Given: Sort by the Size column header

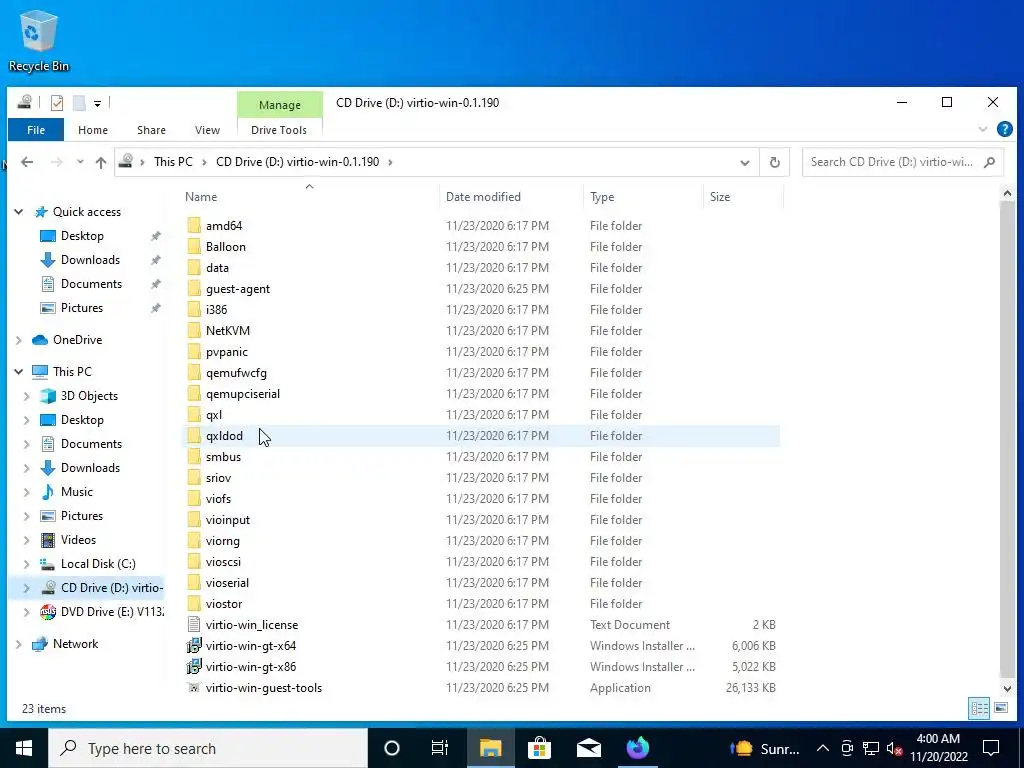Looking at the screenshot, I should pyautogui.click(x=743, y=197).
